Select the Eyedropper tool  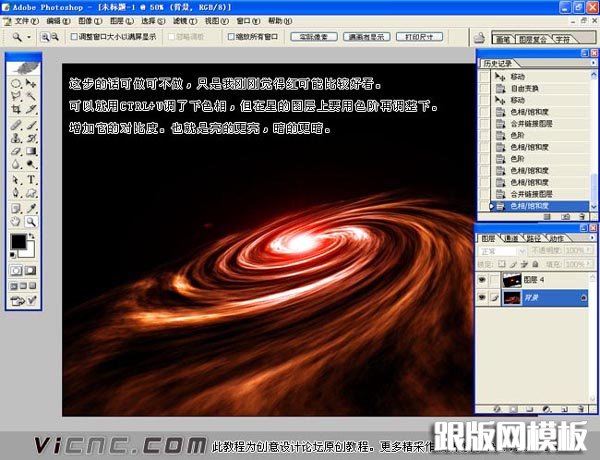coord(31,209)
